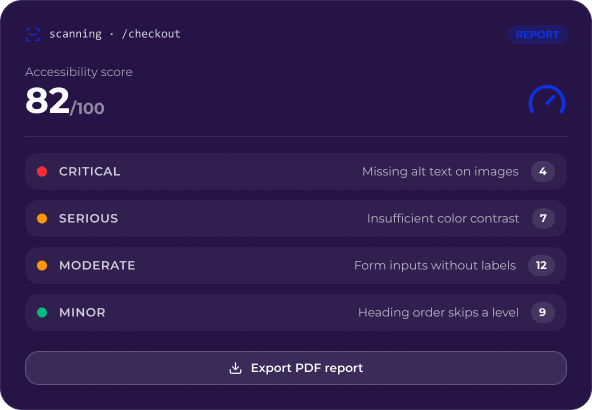Screen dimensions: 592x410
Task: Click the orange Moderate severity dot
Action: [42, 265]
